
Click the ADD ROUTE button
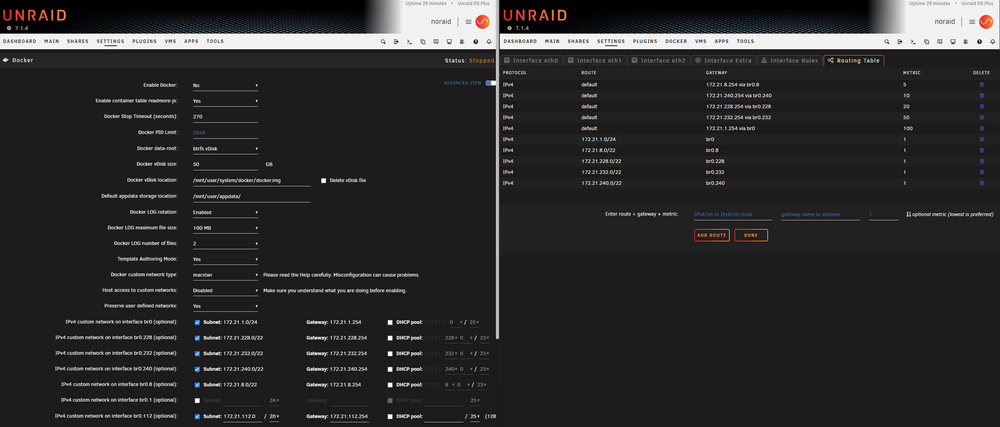click(712, 235)
